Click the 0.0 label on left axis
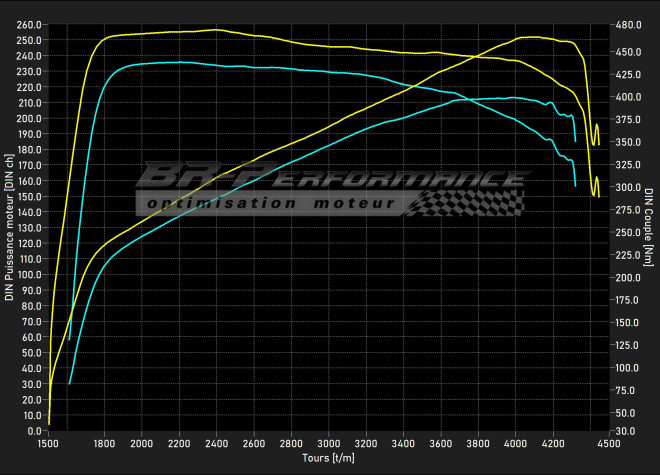 [35, 430]
